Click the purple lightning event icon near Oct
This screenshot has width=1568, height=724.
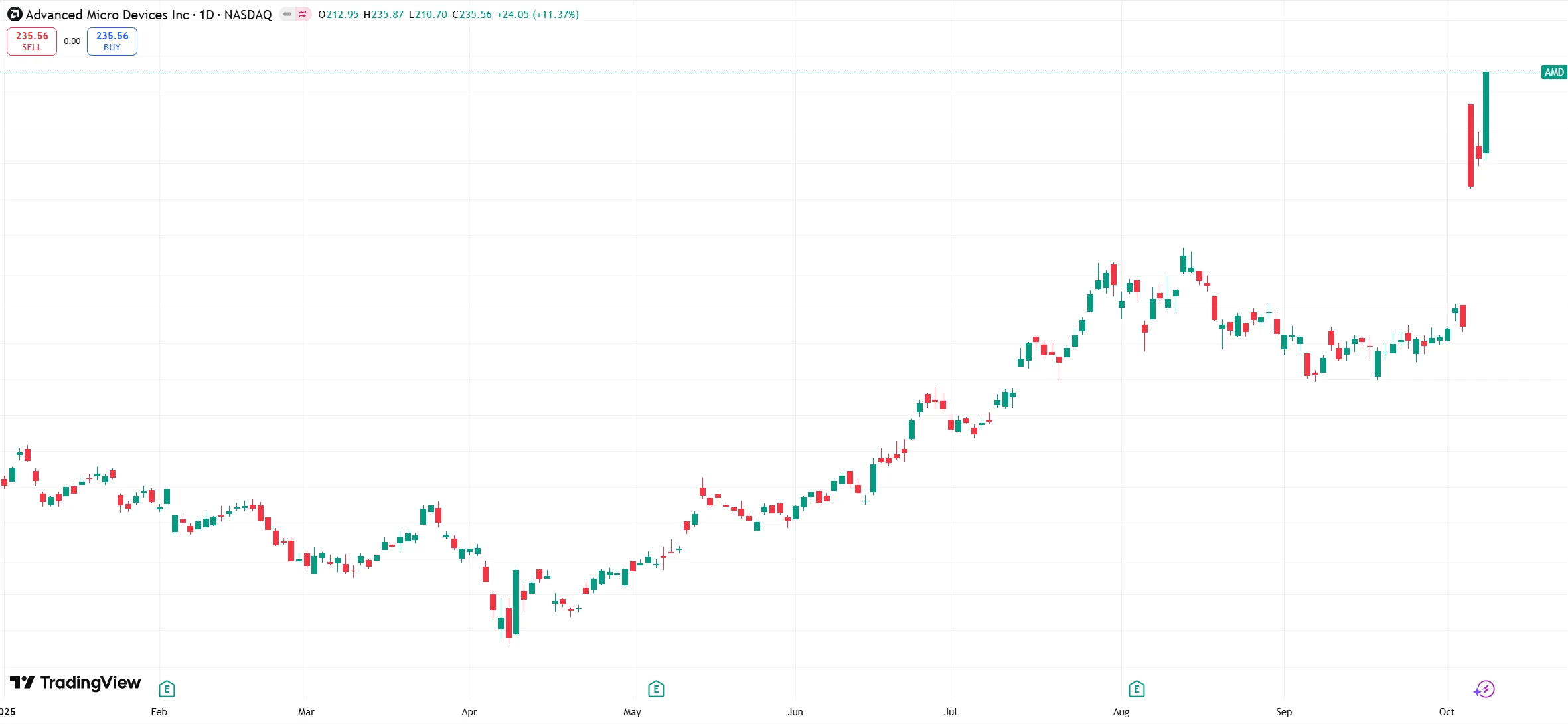1484,689
